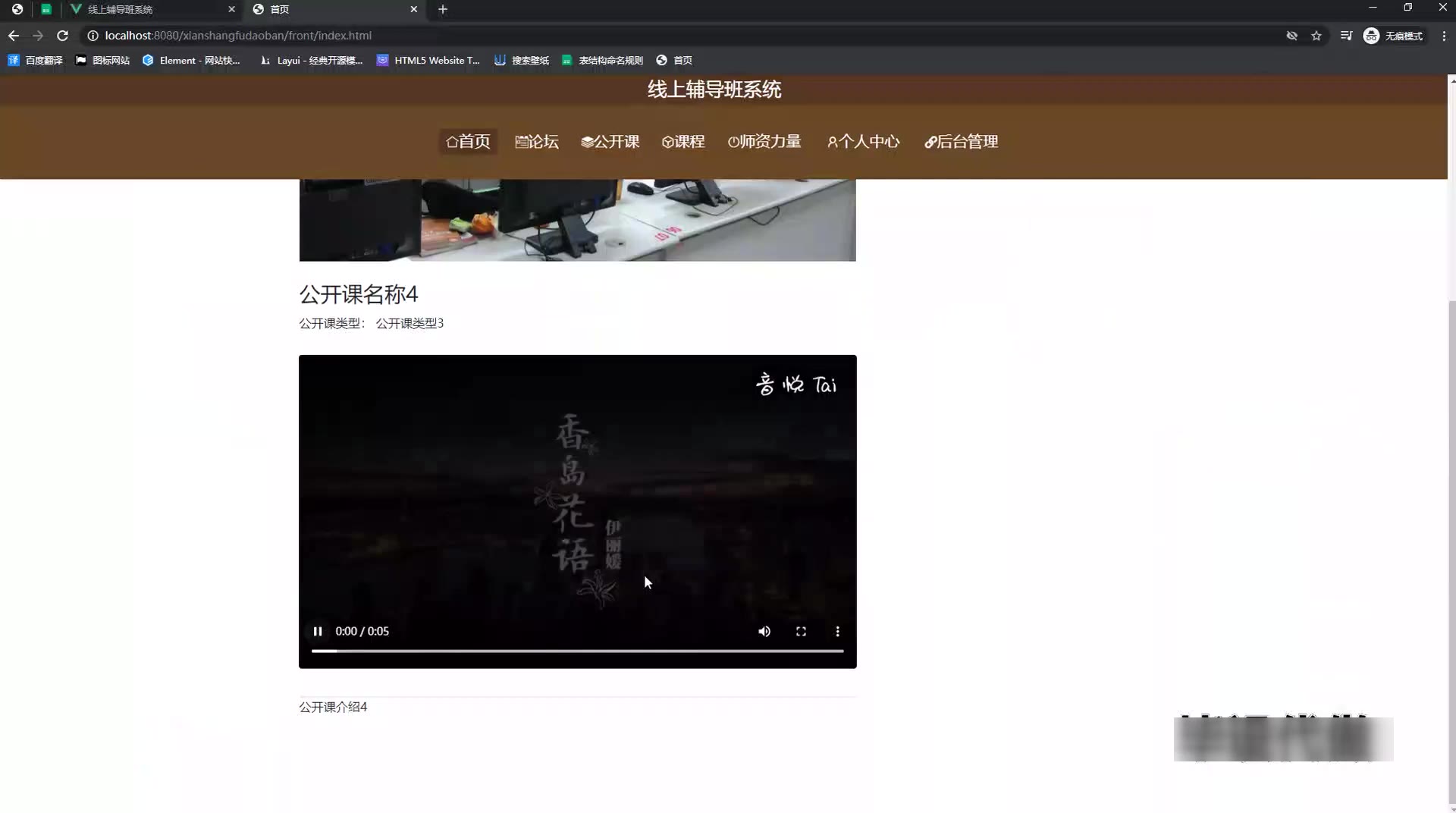Open 搜索壁纸 bookmark
This screenshot has width=1456, height=813.
522,61
